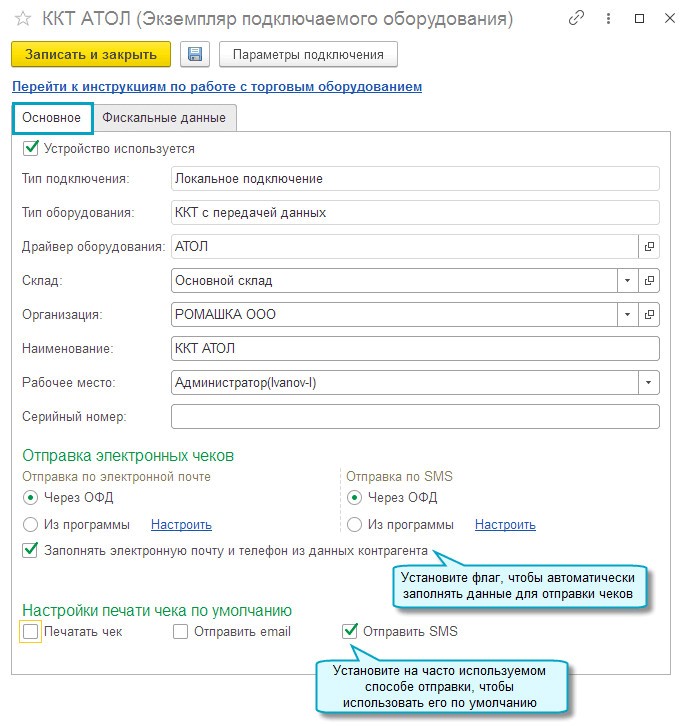
Task: Check the Отправить email option
Action: [x=180, y=631]
